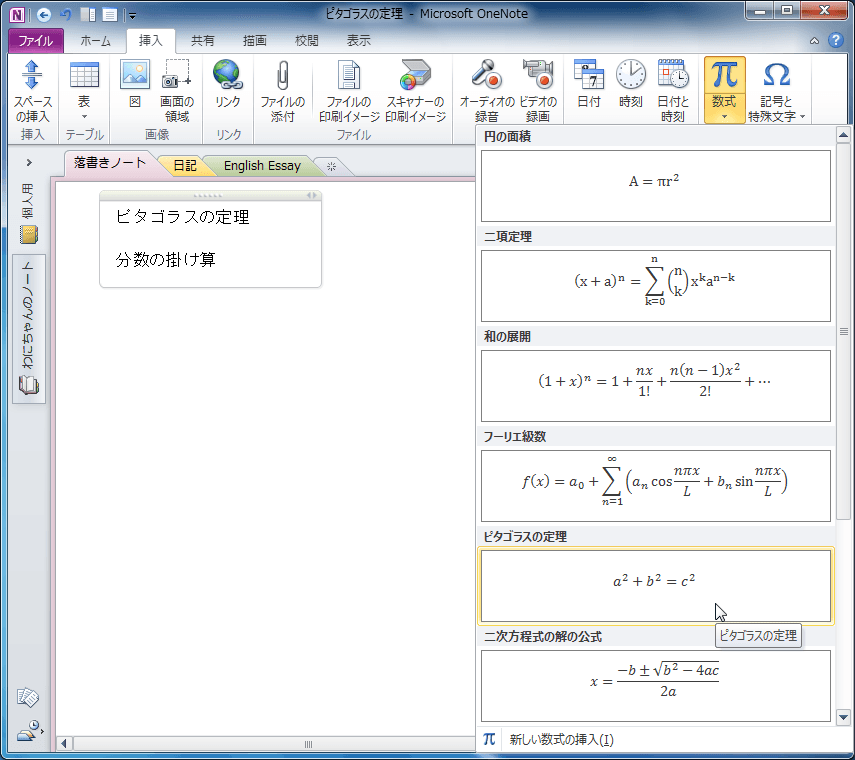Select the Screen Clipping (画面の領域) icon

[177, 91]
